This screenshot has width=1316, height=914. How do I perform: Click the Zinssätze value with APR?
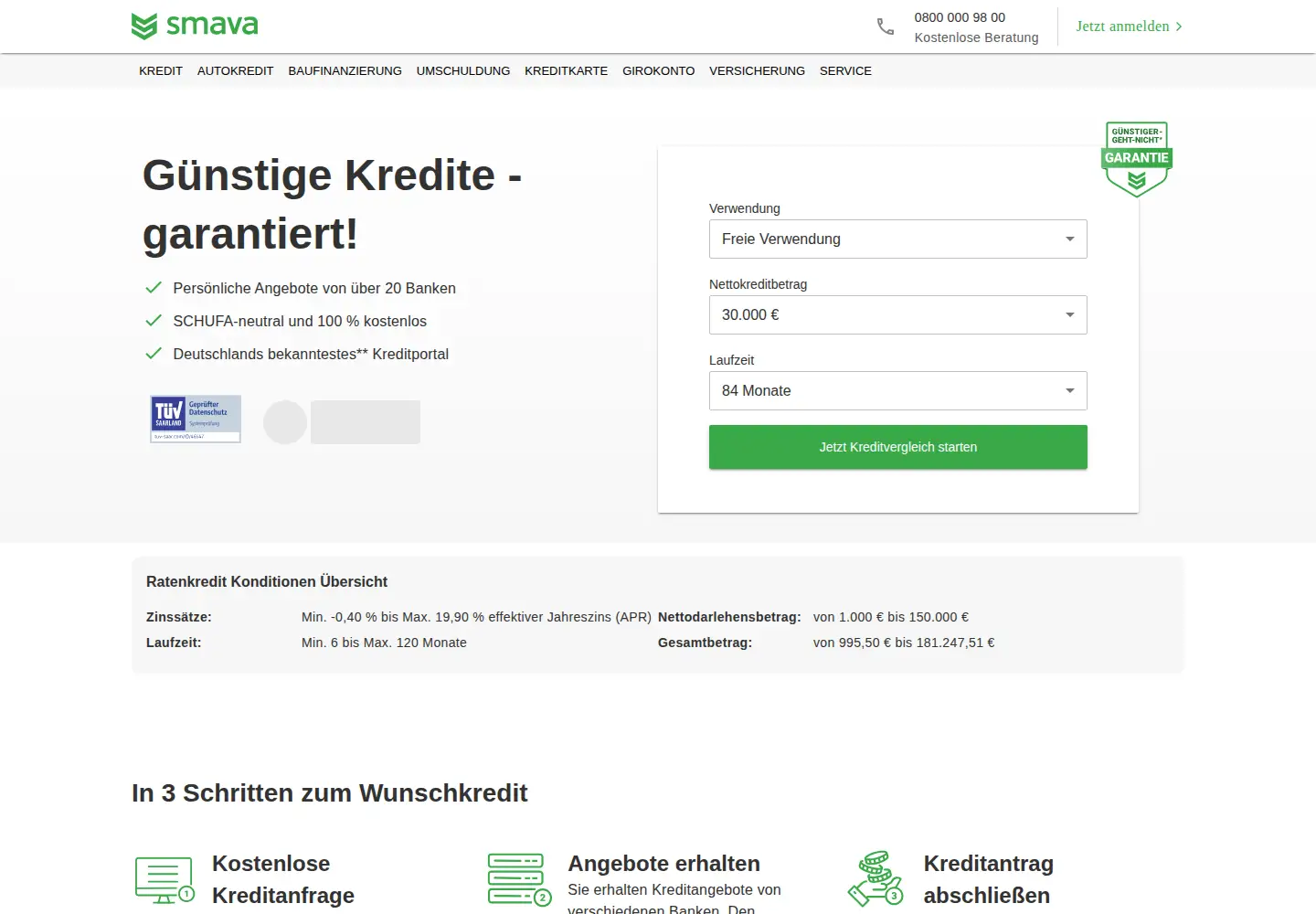click(476, 617)
